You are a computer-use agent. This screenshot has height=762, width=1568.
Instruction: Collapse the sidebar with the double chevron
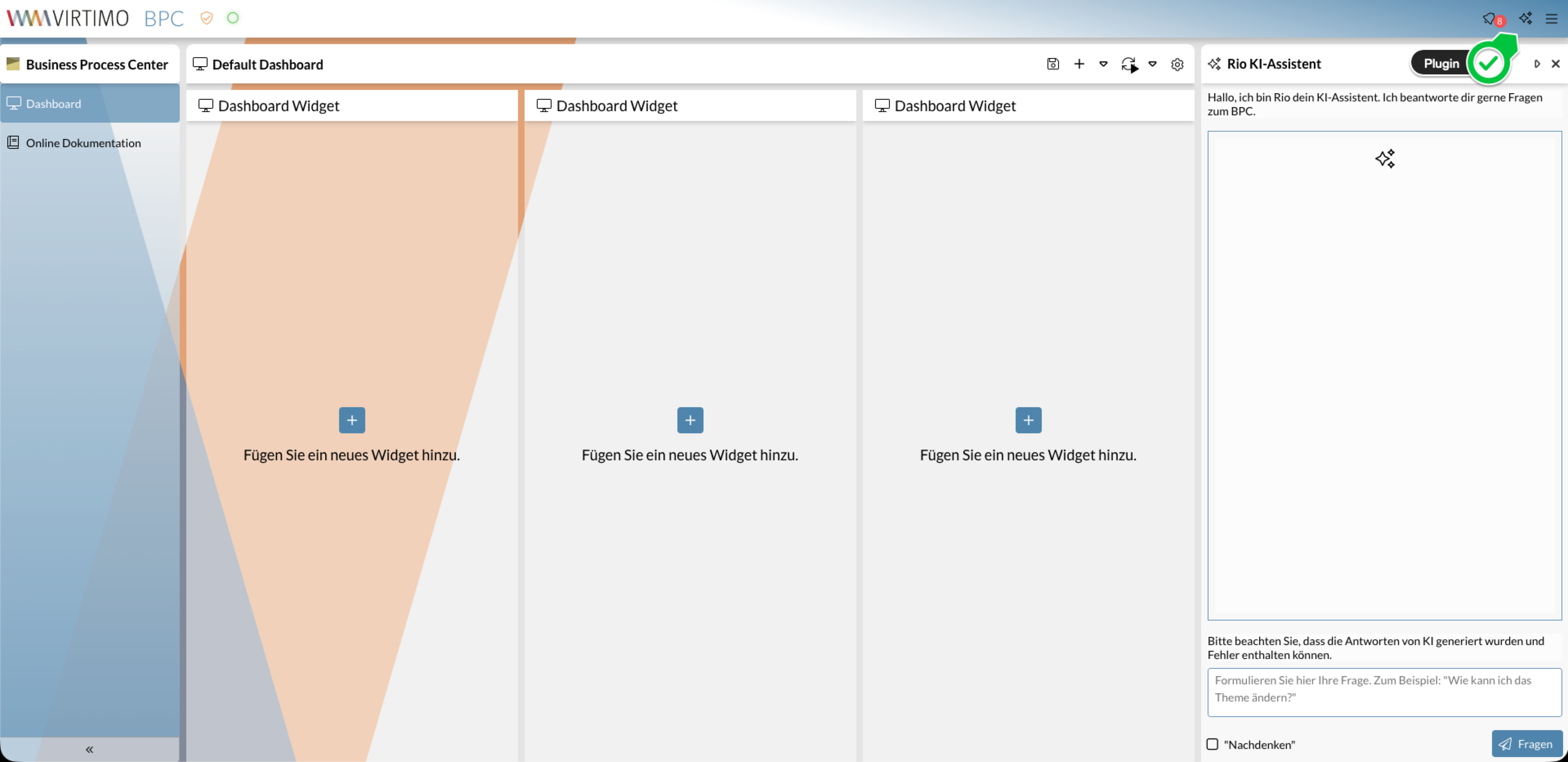[89, 749]
